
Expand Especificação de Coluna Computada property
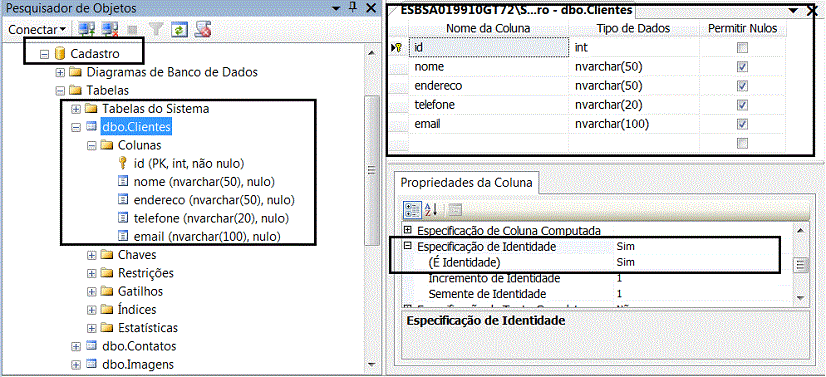tap(408, 230)
